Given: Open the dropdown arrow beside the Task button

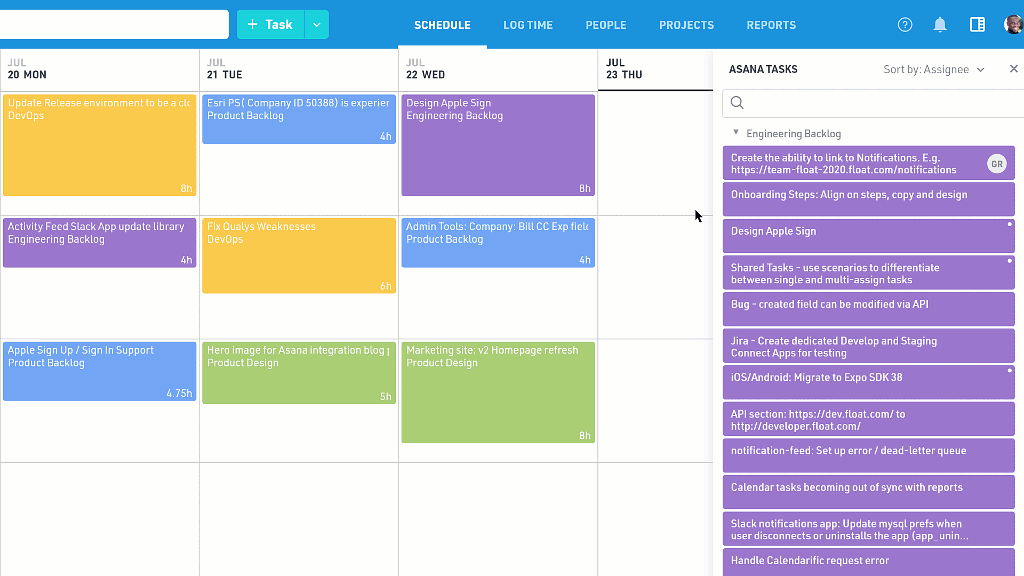Looking at the screenshot, I should [317, 25].
